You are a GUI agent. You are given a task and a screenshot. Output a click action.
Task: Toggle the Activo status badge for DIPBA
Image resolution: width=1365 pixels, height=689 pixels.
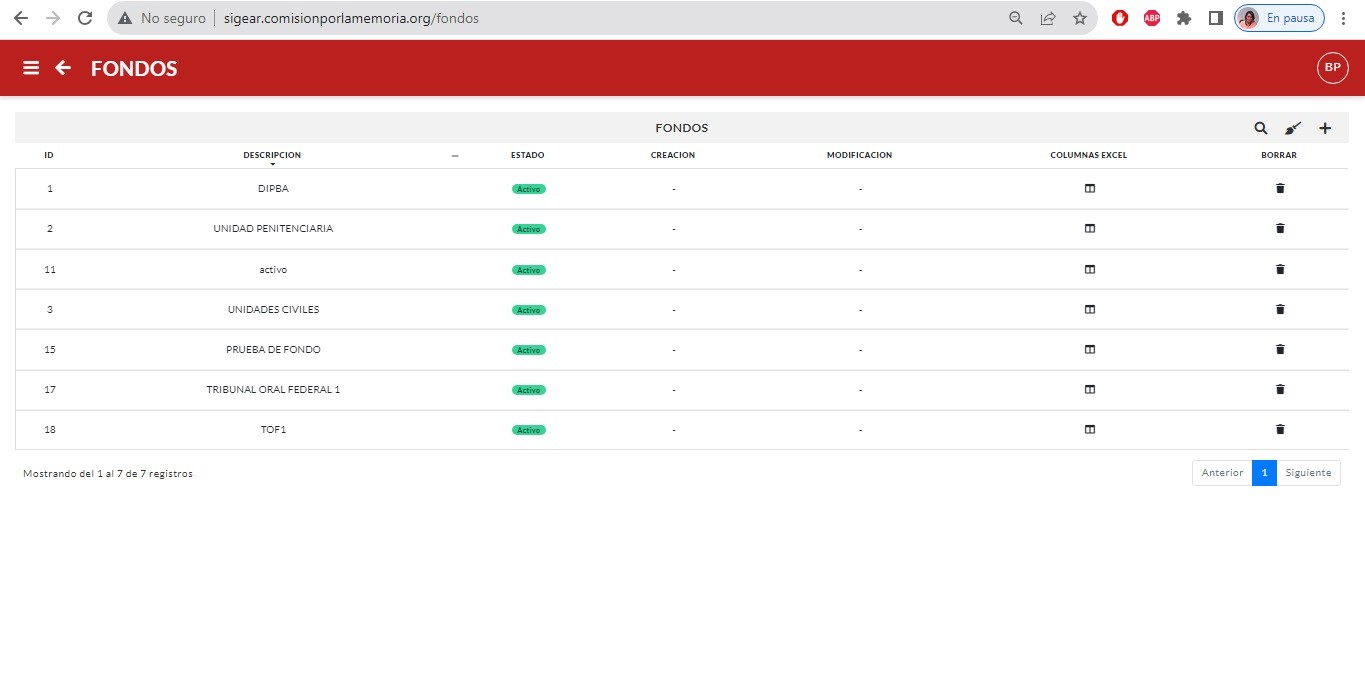[x=528, y=189]
